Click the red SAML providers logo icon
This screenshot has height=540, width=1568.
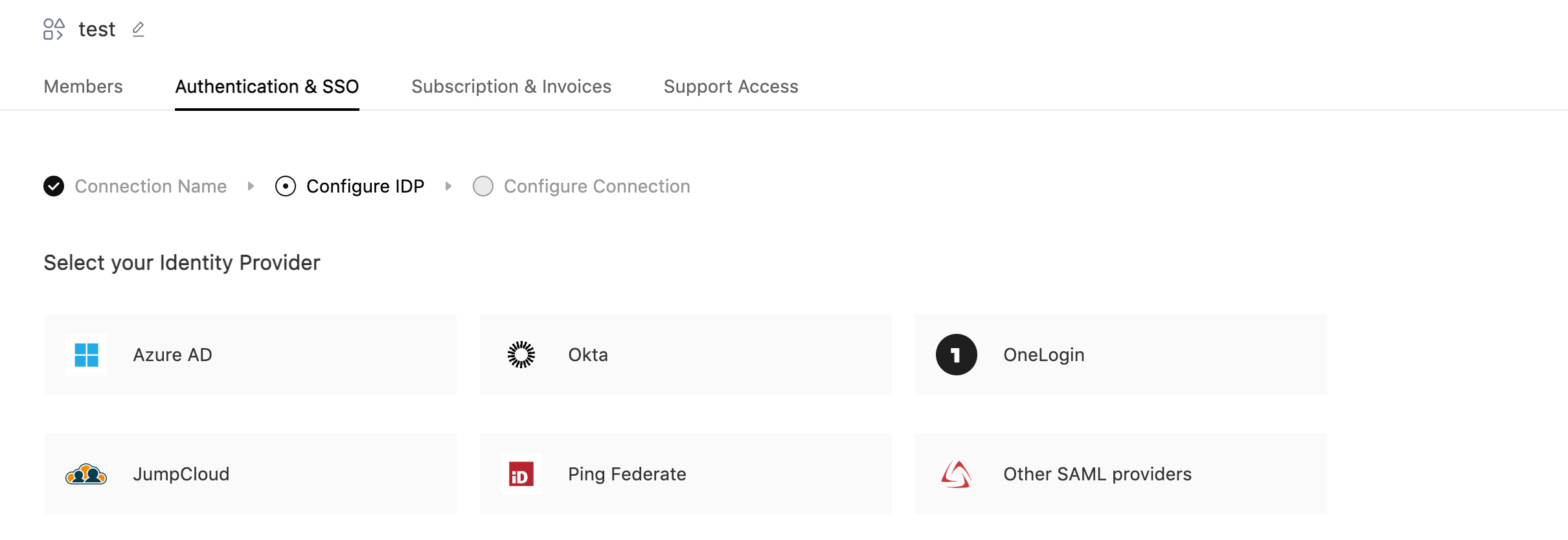click(x=956, y=475)
